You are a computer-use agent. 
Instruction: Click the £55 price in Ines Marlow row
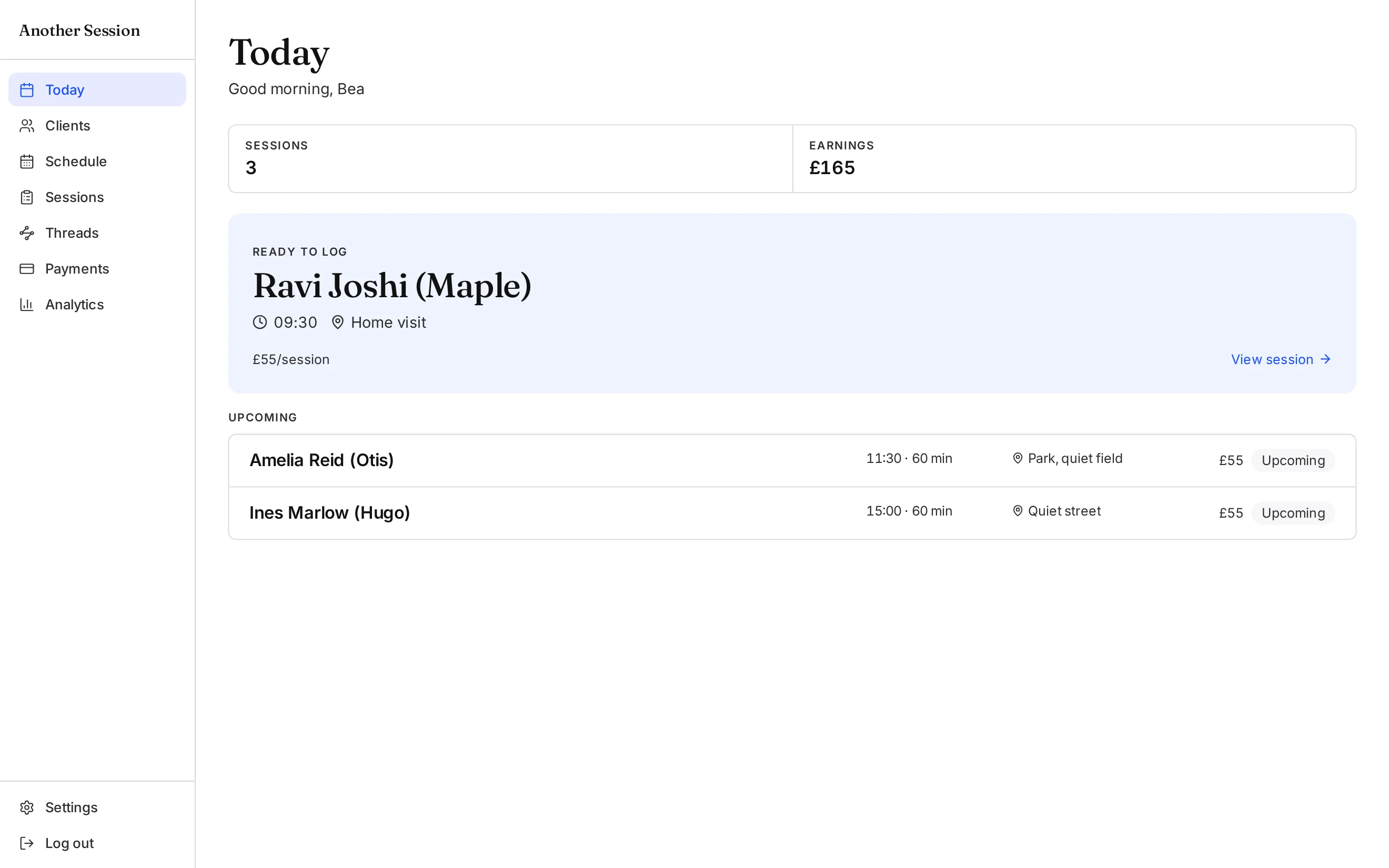[x=1231, y=513]
